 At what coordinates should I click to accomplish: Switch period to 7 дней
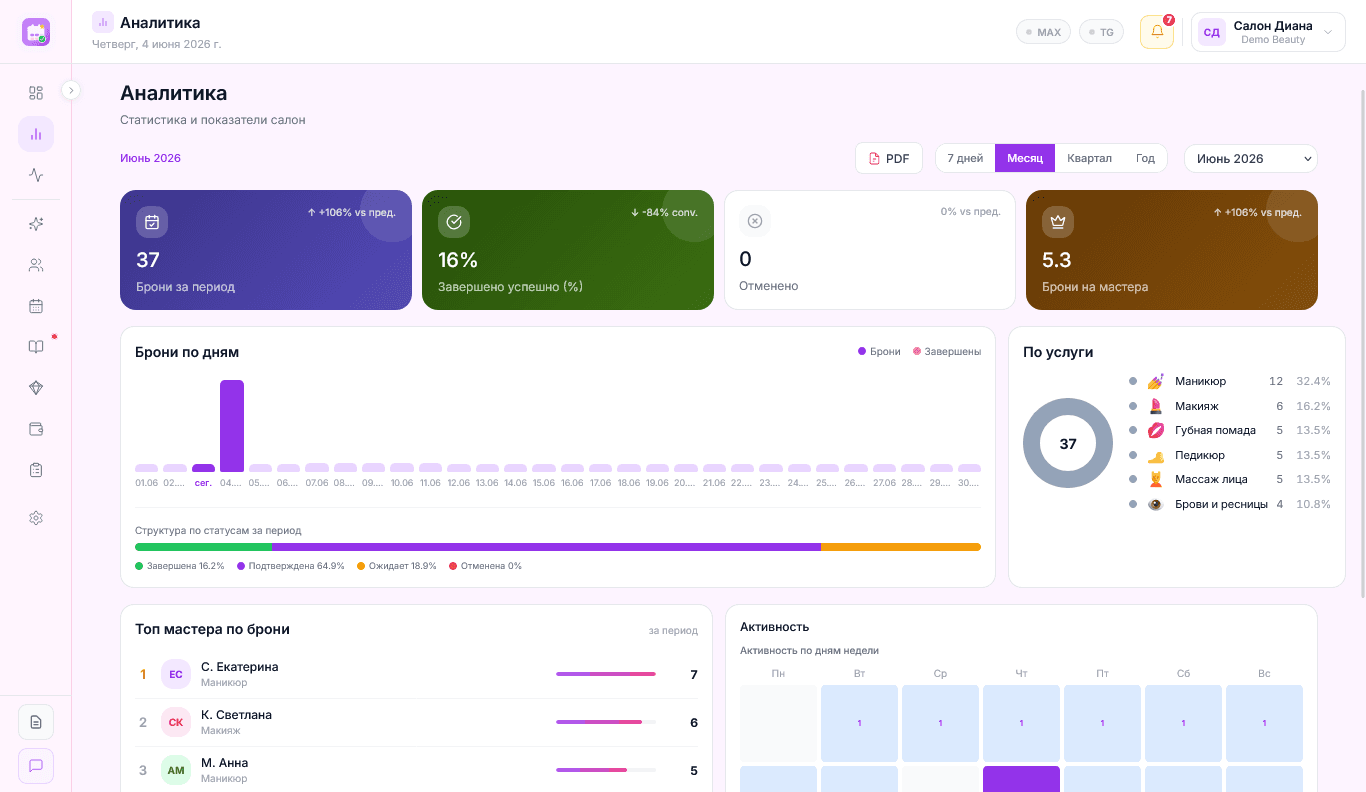tap(965, 158)
